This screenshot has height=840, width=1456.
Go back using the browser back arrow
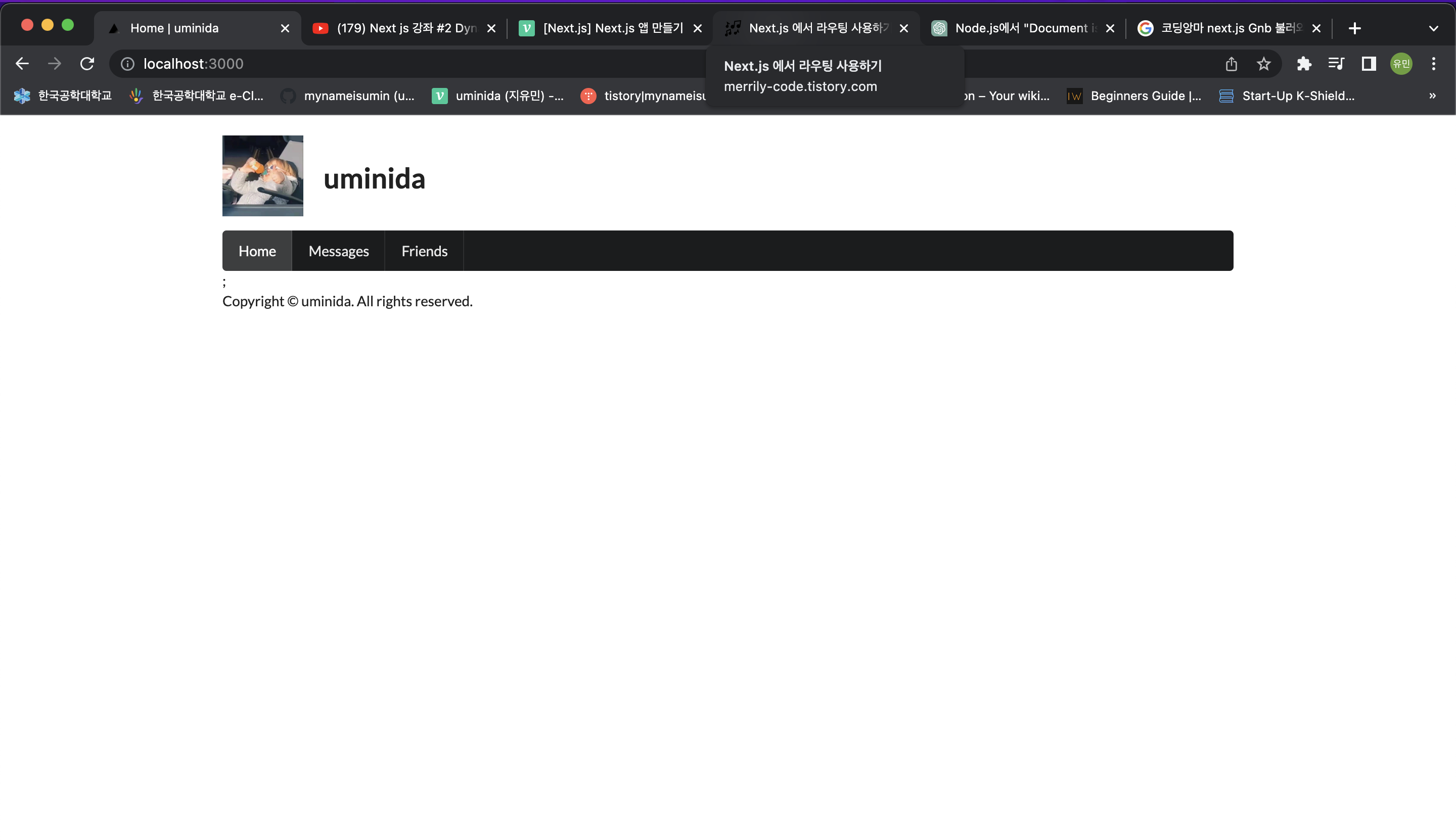[x=22, y=64]
